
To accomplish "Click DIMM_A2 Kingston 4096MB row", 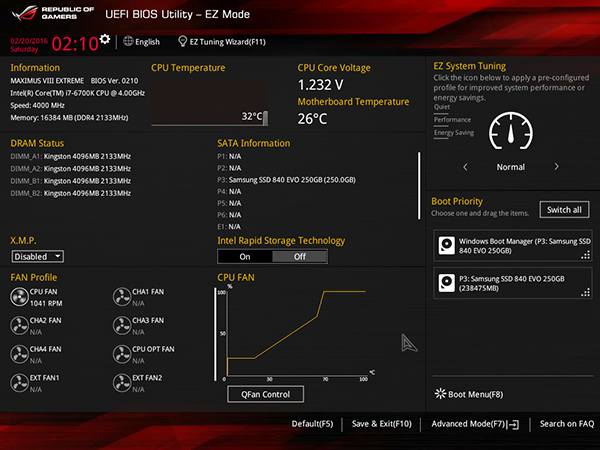I will [x=70, y=168].
